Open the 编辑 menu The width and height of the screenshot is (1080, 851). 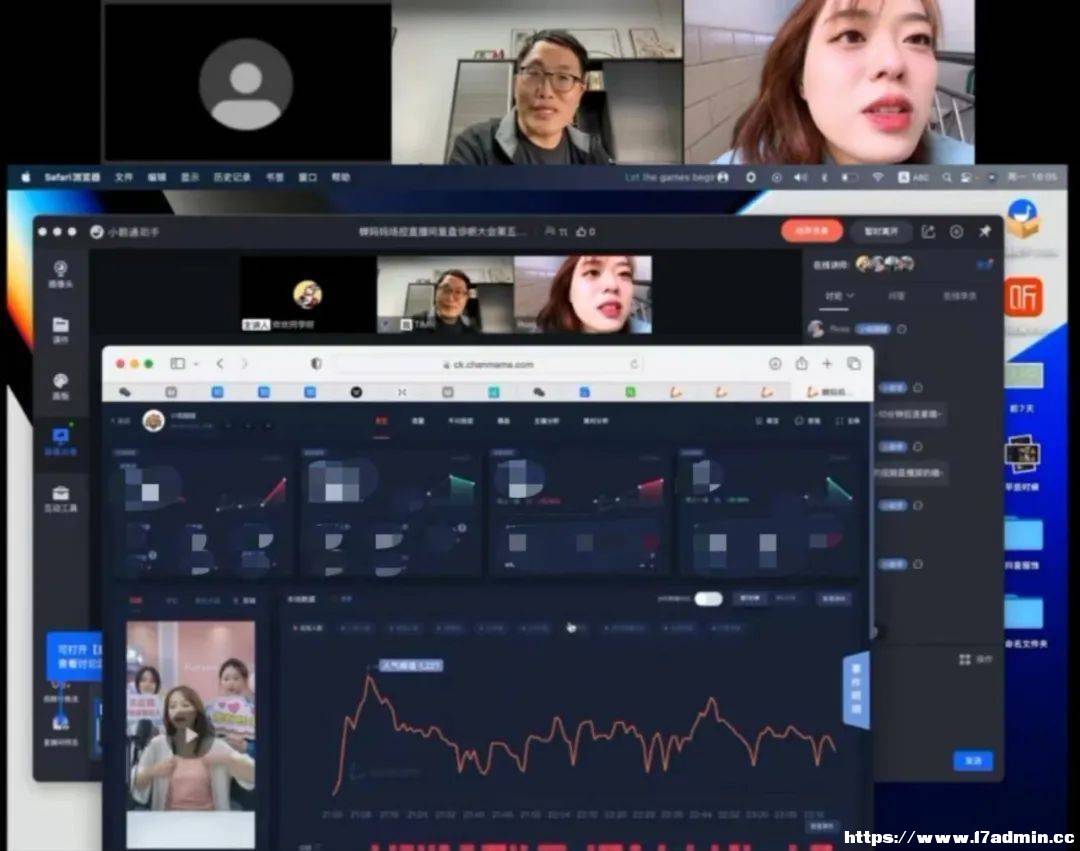pyautogui.click(x=157, y=177)
